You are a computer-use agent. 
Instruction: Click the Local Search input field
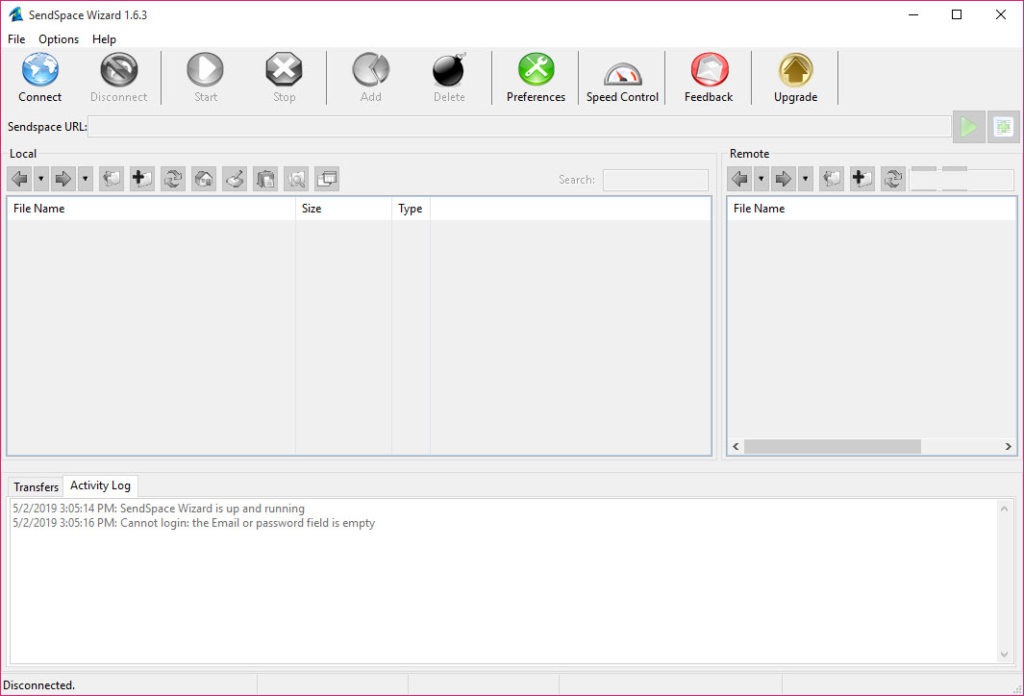click(656, 180)
